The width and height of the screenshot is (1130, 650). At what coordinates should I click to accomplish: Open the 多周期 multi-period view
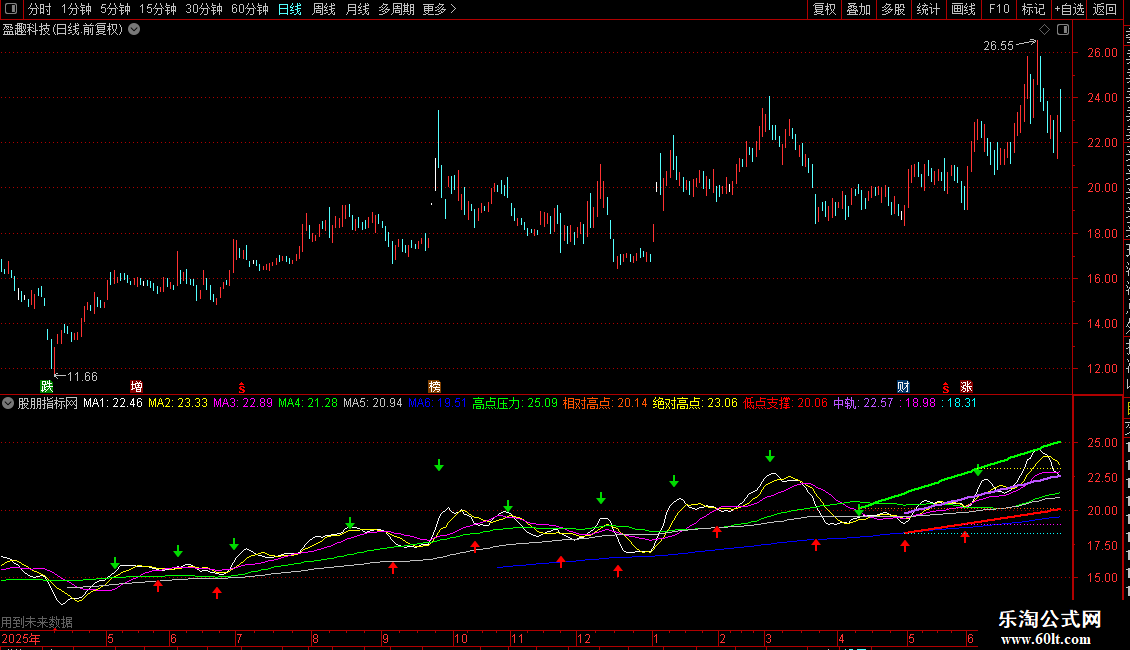pyautogui.click(x=396, y=9)
